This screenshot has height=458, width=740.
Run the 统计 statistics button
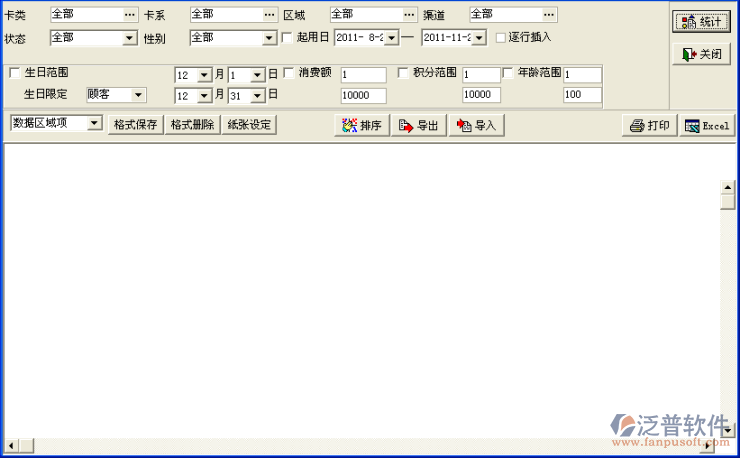coord(701,21)
